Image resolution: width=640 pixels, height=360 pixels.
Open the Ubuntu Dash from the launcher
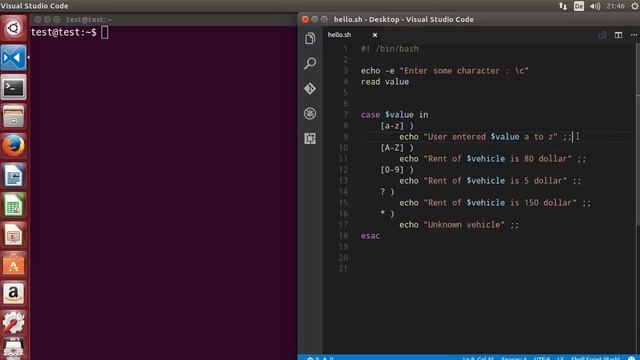pos(13,28)
